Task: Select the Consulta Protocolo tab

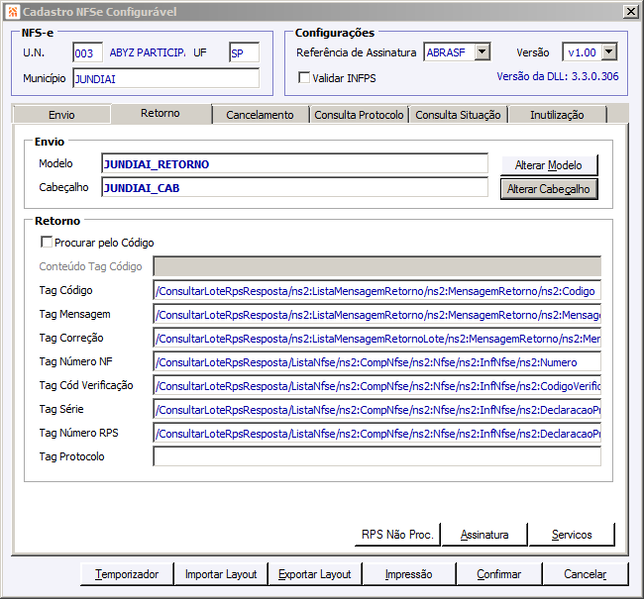Action: pyautogui.click(x=359, y=115)
